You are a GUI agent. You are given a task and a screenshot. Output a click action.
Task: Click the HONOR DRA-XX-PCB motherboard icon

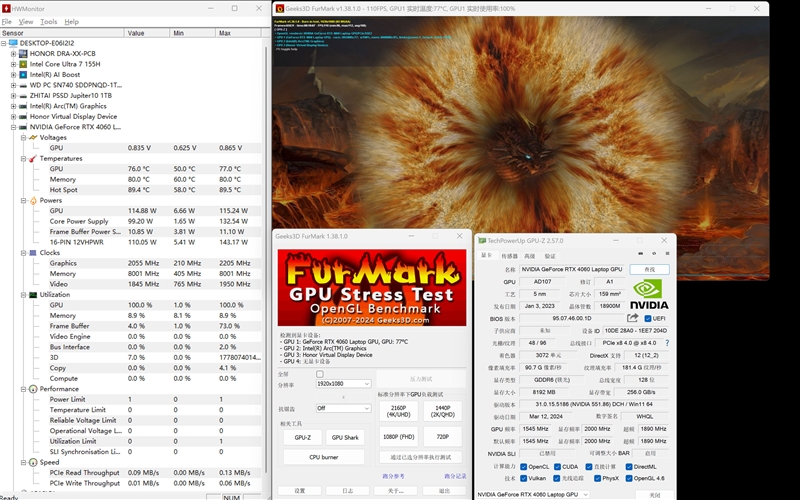click(x=23, y=54)
